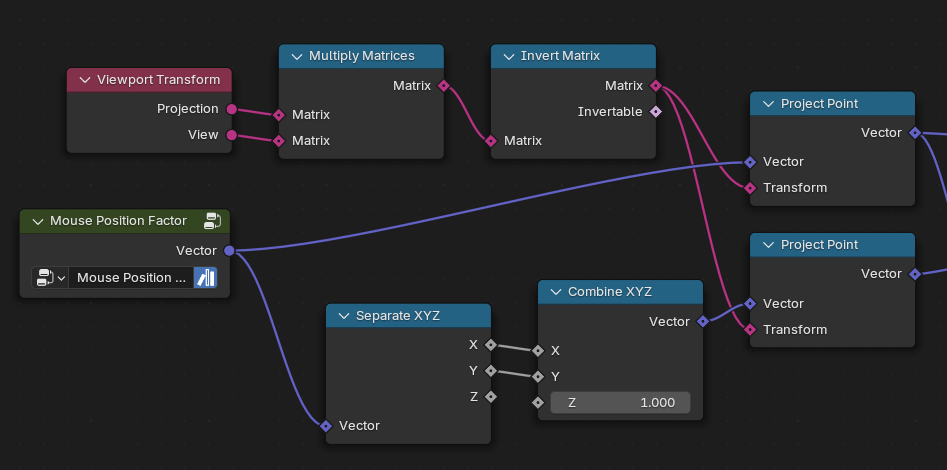Click Vector output of Combine-XYZ-fed Project Point

(x=916, y=274)
